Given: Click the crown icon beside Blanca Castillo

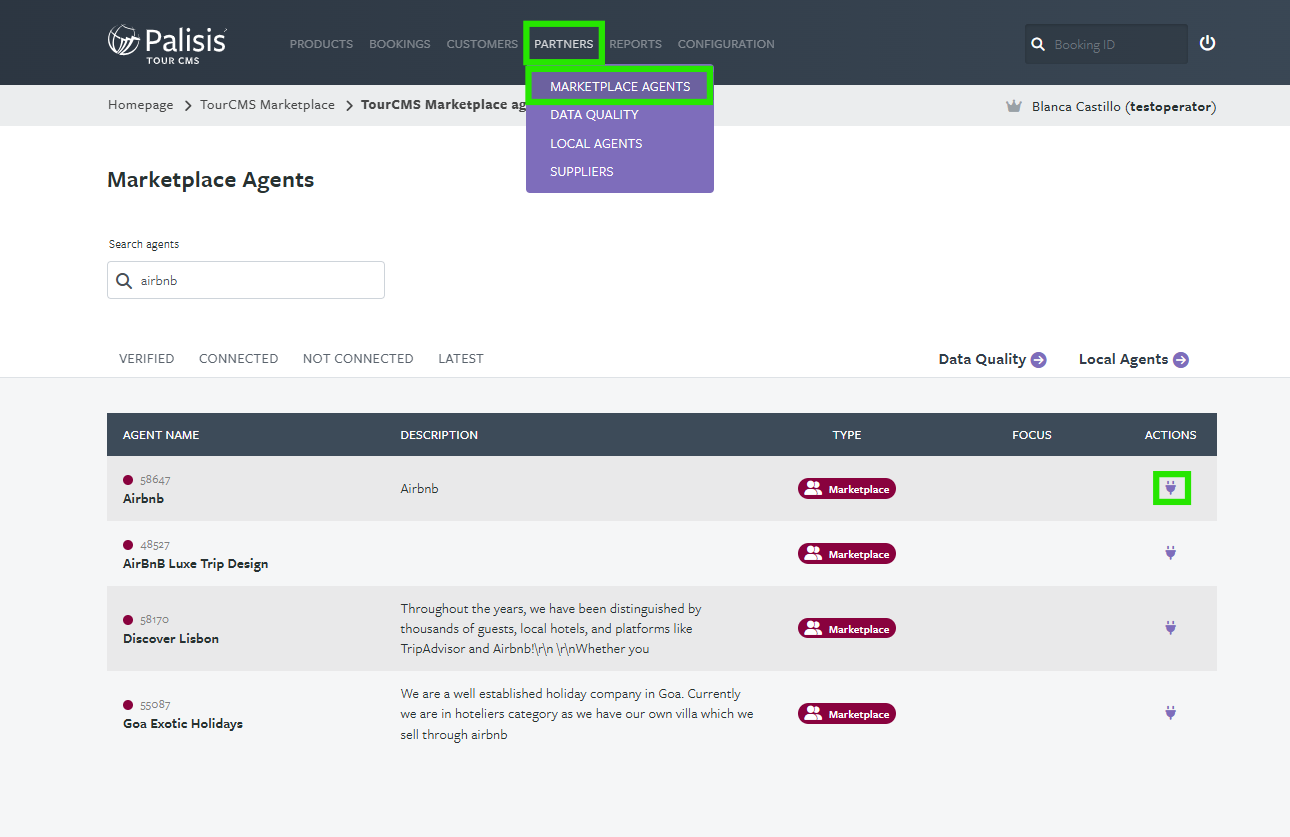Looking at the screenshot, I should 1014,106.
